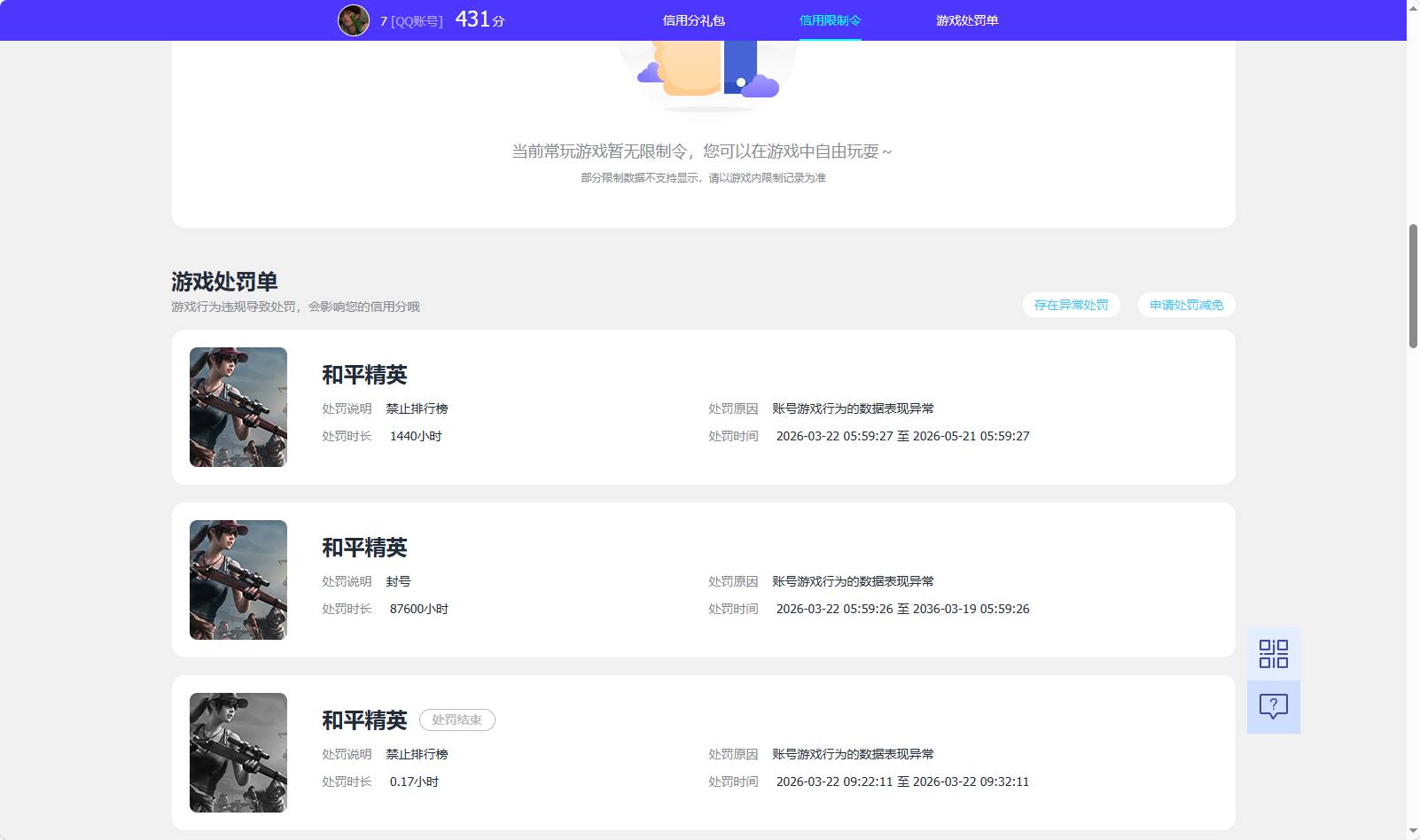The image size is (1420, 840).
Task: Switch to 游戏处罚单 tab
Action: [x=967, y=20]
